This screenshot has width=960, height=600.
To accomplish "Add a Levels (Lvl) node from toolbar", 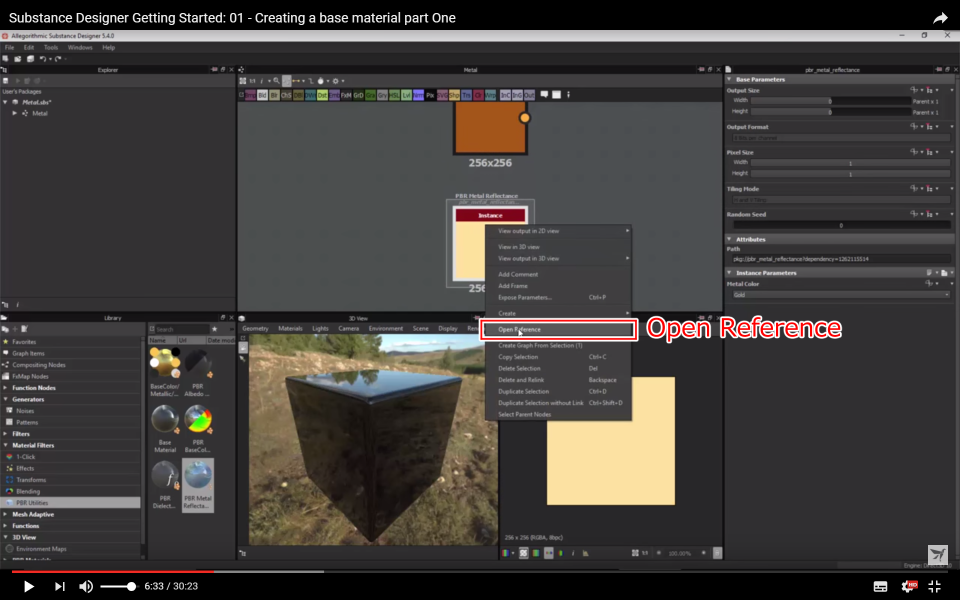I will click(406, 95).
